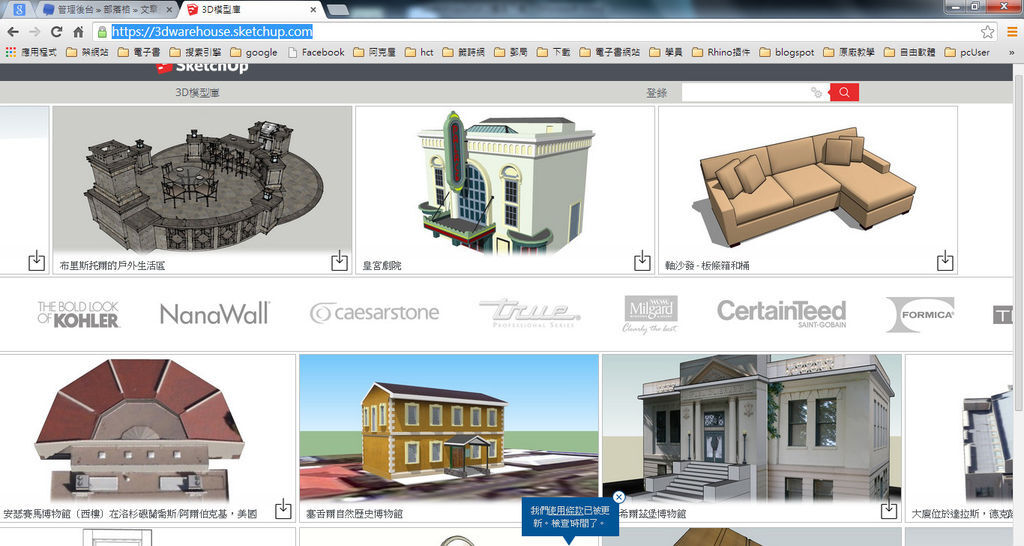Open the Caesarstone brand catalog

(x=374, y=313)
